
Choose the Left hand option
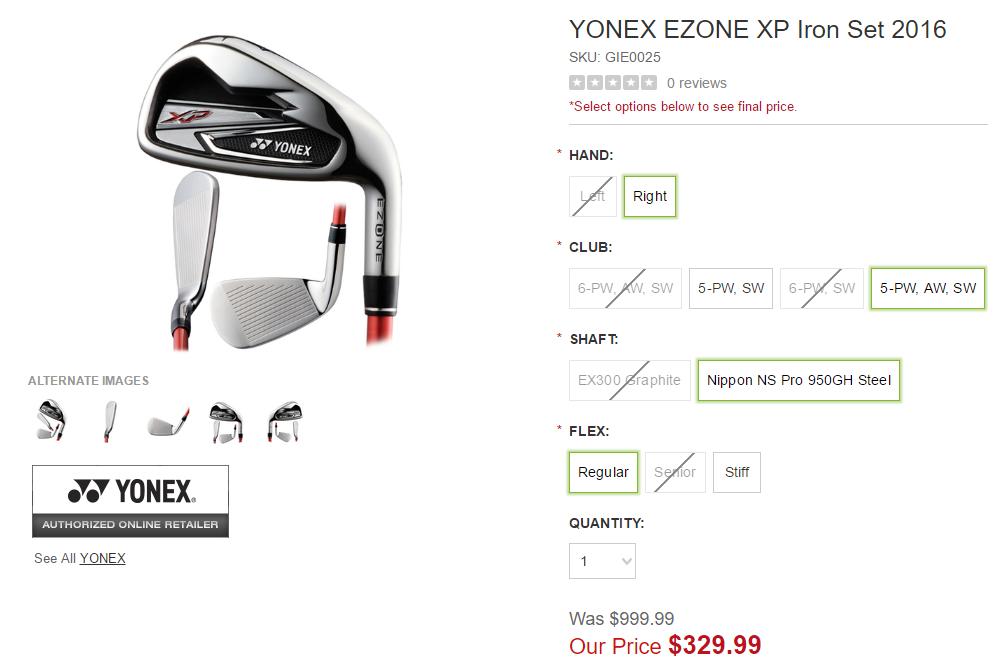[x=593, y=196]
